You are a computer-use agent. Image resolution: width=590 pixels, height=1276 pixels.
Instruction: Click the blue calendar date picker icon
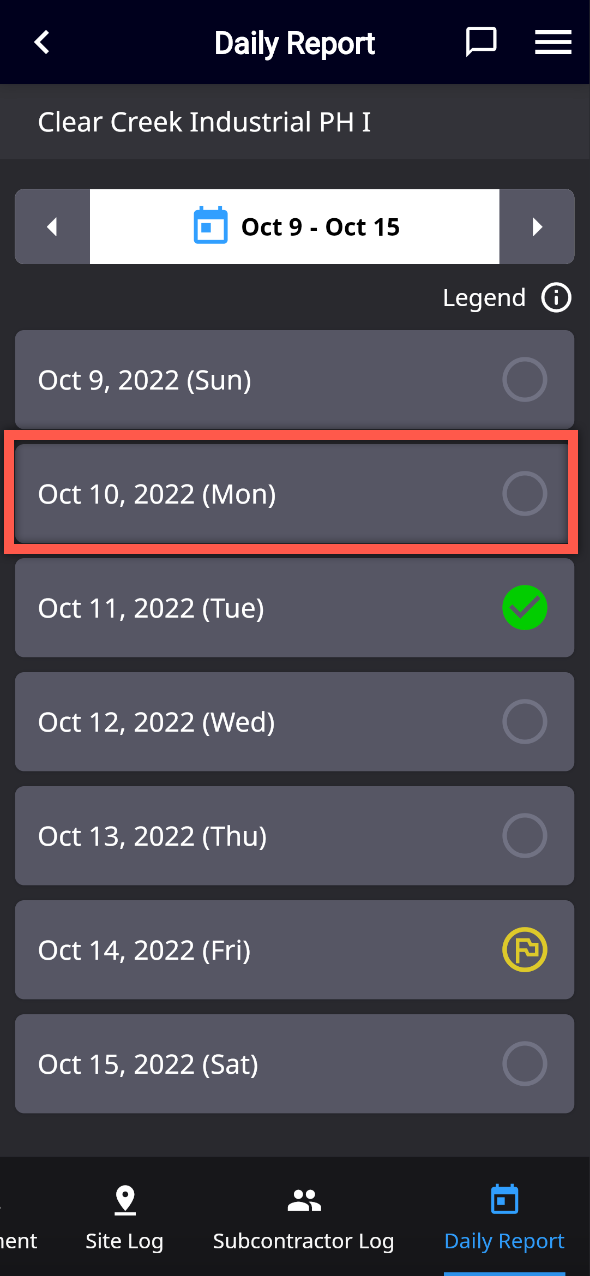[x=210, y=226]
